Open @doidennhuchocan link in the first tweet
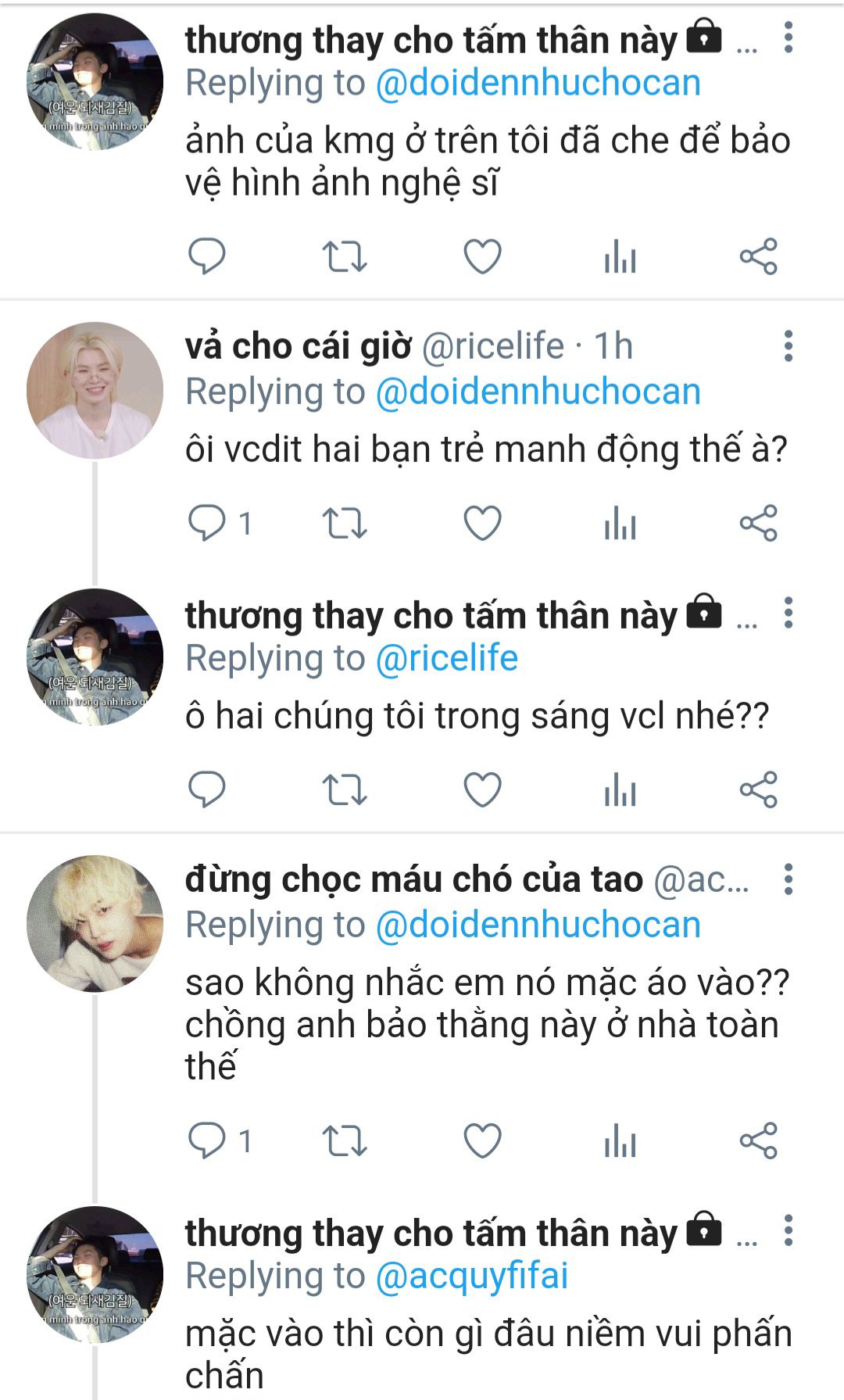 point(538,83)
